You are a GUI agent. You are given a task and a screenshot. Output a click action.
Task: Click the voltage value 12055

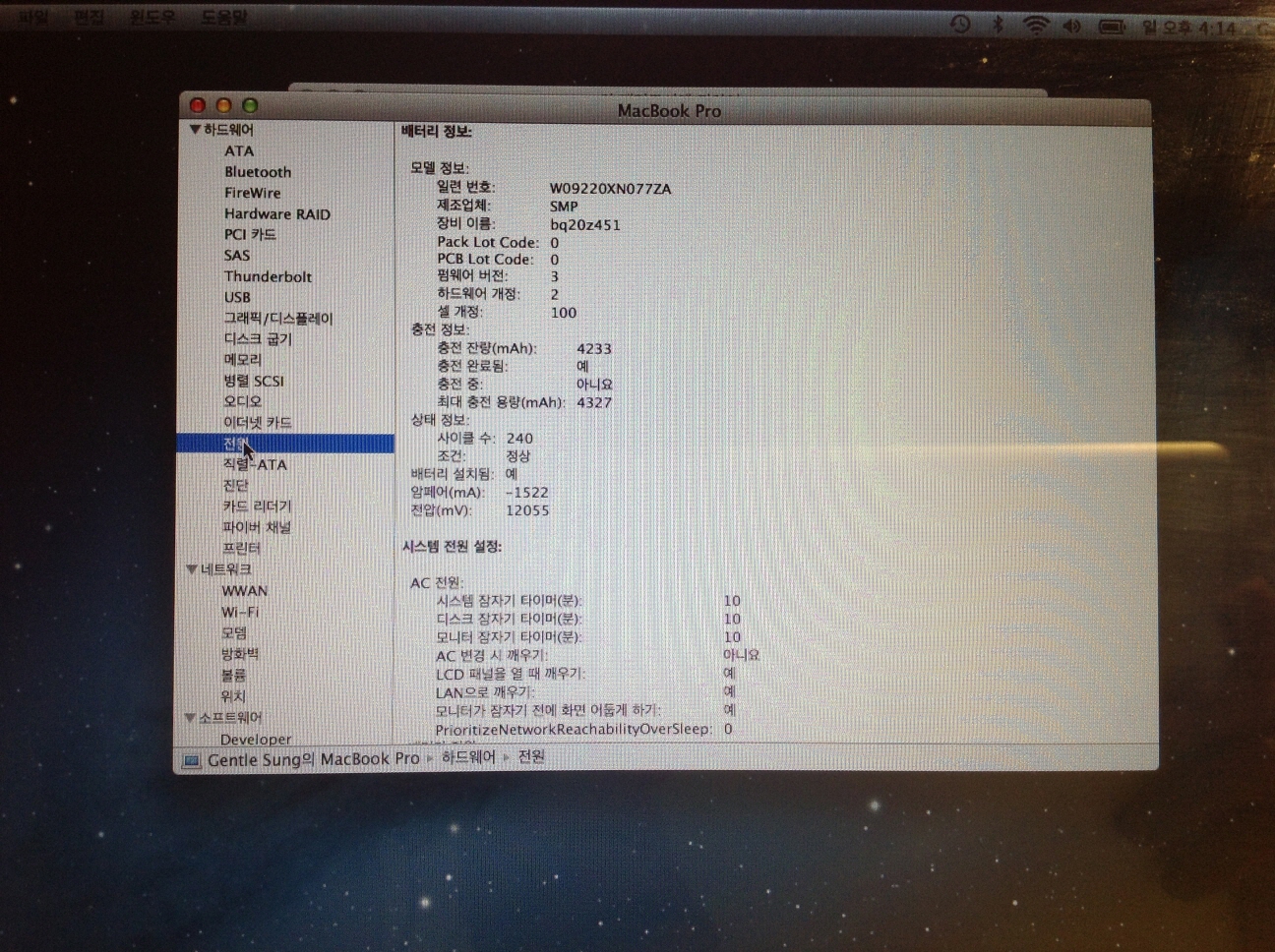point(527,510)
